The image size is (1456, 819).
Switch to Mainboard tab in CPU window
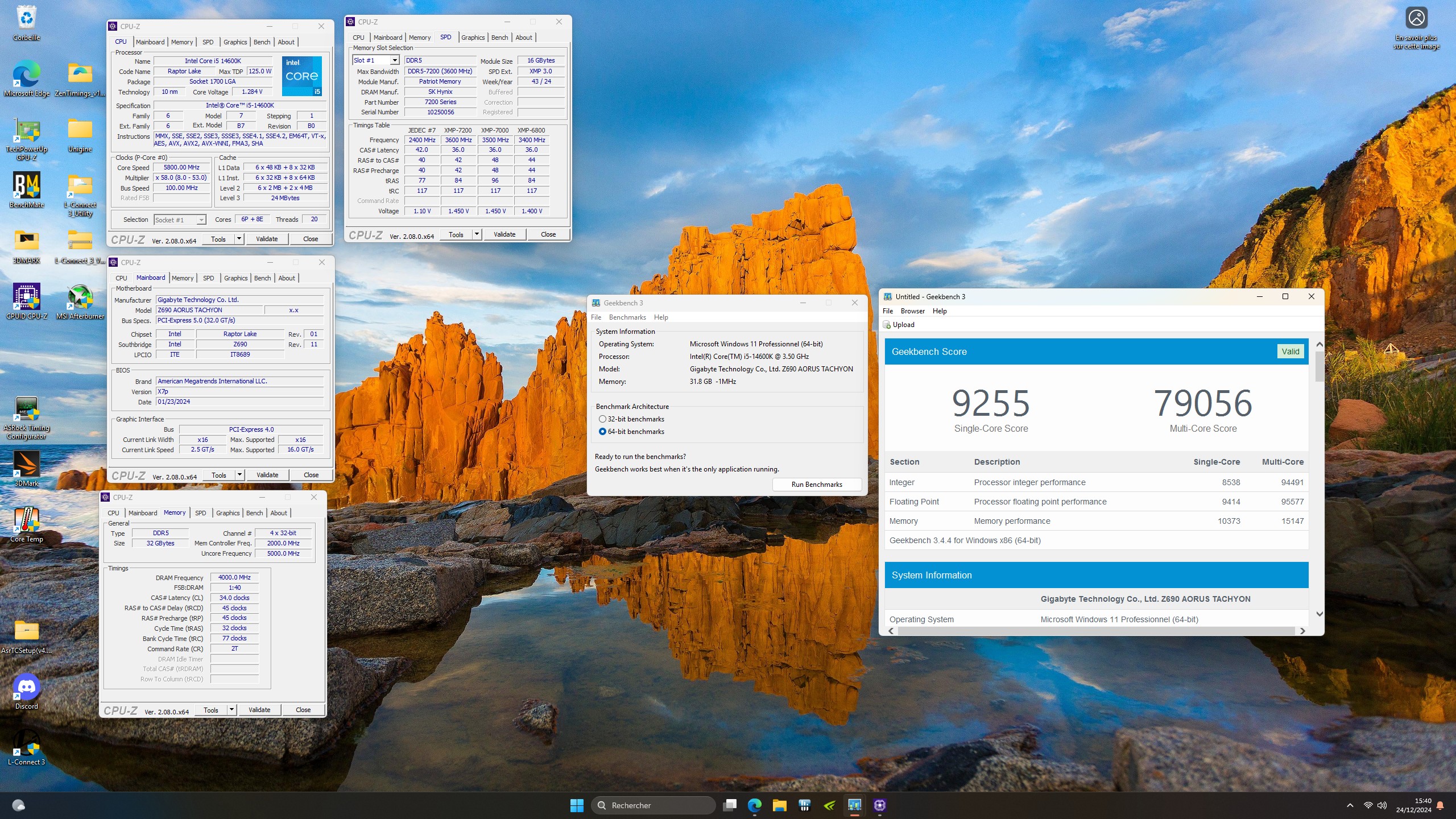point(150,42)
